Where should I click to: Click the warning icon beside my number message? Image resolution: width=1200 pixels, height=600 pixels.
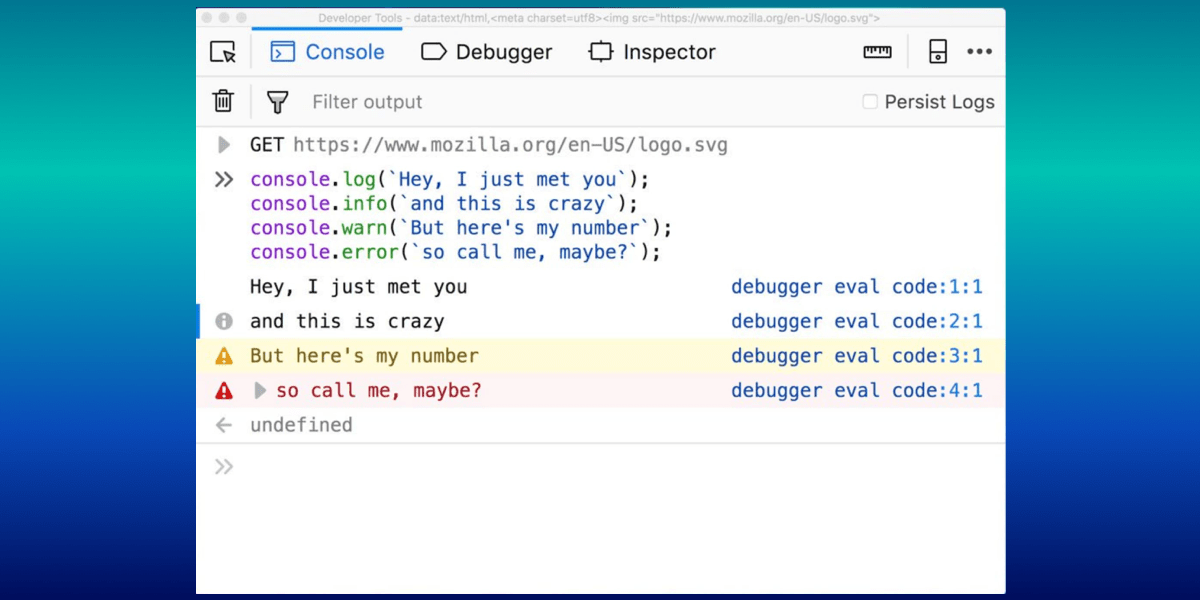tap(224, 355)
